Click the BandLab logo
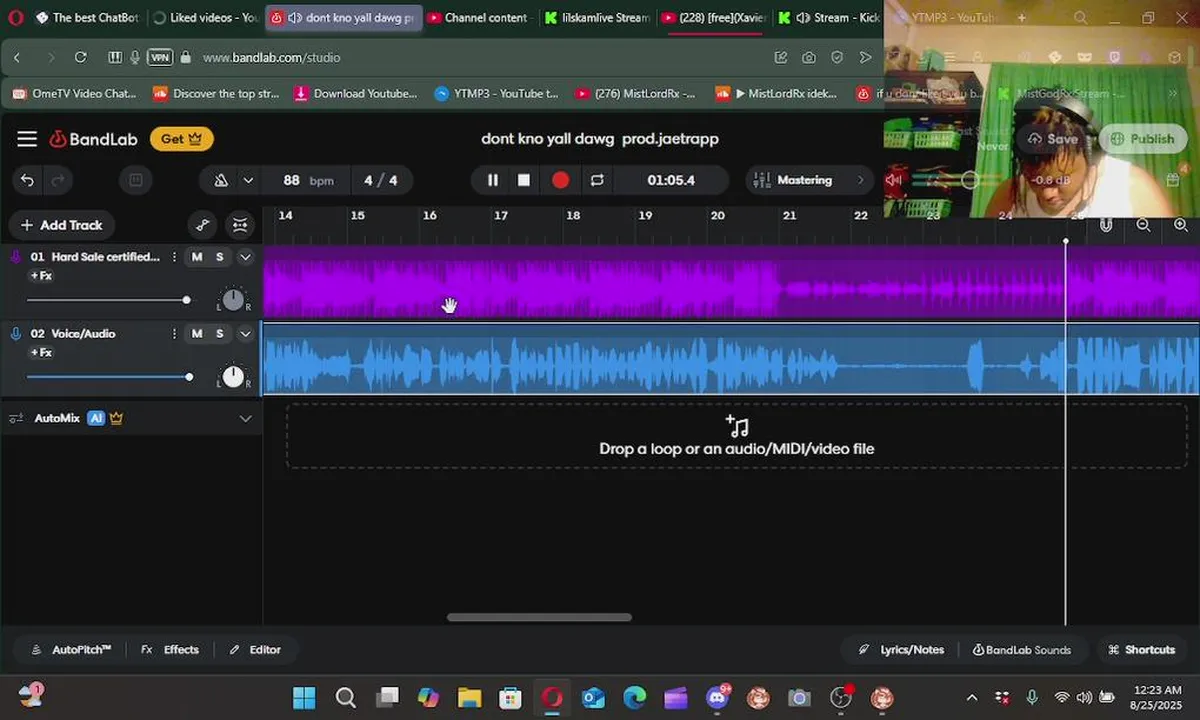The image size is (1200, 720). coord(93,139)
